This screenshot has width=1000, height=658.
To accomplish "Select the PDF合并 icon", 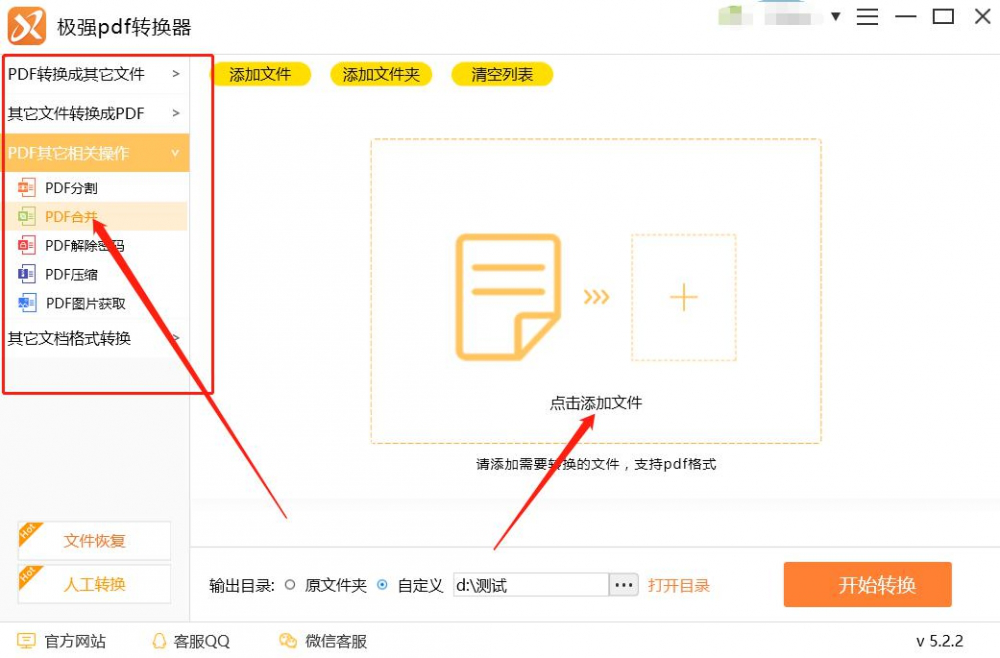I will tap(26, 216).
